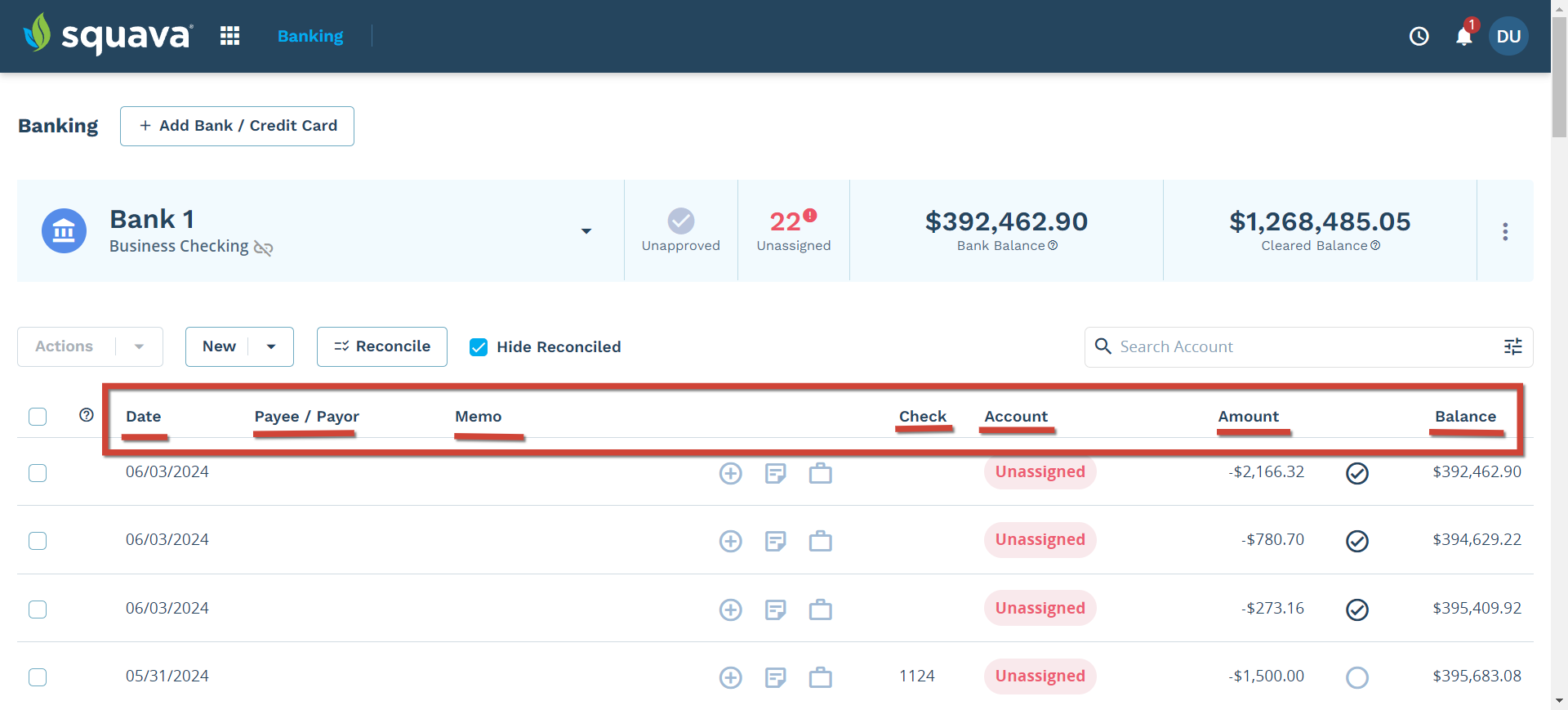Open the note icon for the -$273.16 row
Screen dimensions: 1568x710
[x=776, y=610]
